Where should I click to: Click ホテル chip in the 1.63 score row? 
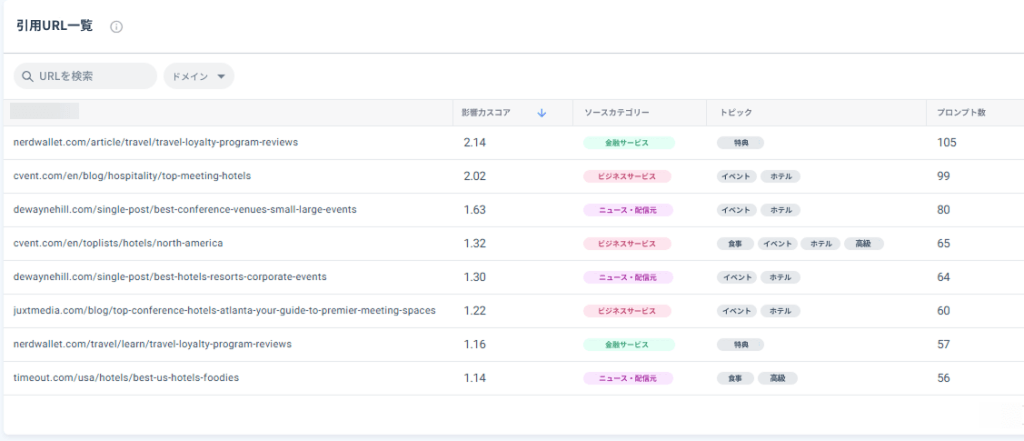(x=780, y=210)
